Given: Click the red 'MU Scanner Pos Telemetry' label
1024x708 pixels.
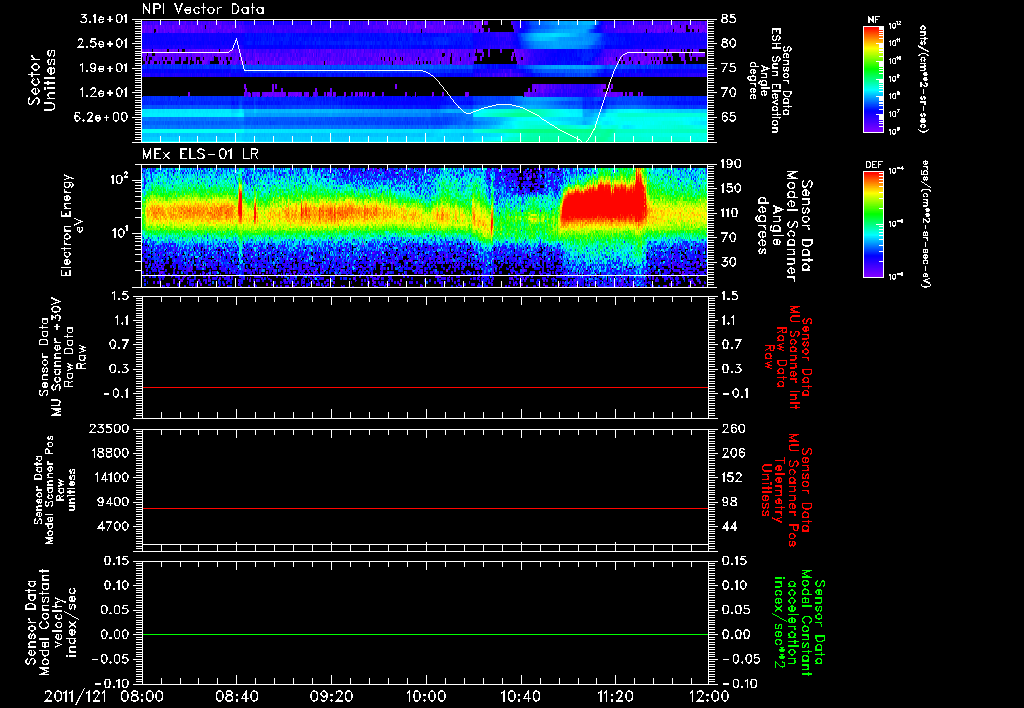Looking at the screenshot, I should click(x=787, y=490).
